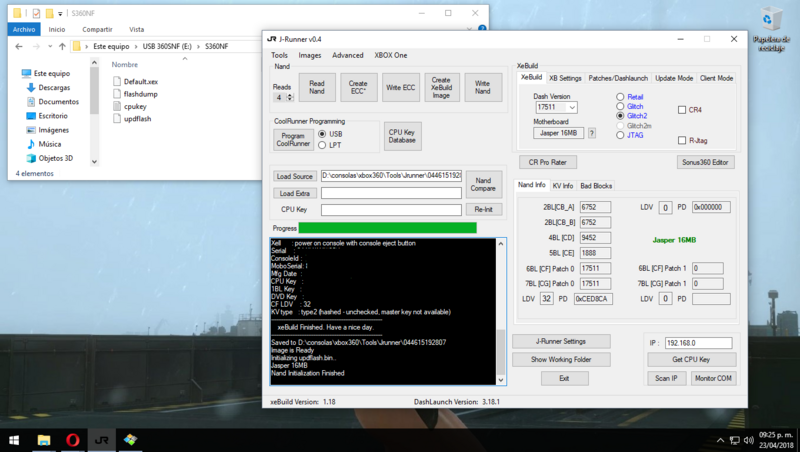Click the Read Nand button
The width and height of the screenshot is (800, 452).
[316, 87]
